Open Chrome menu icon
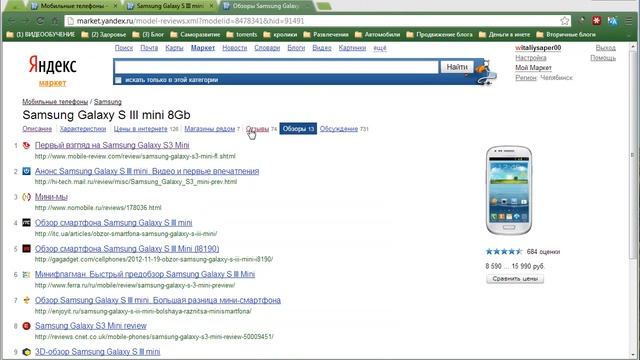 [630, 20]
